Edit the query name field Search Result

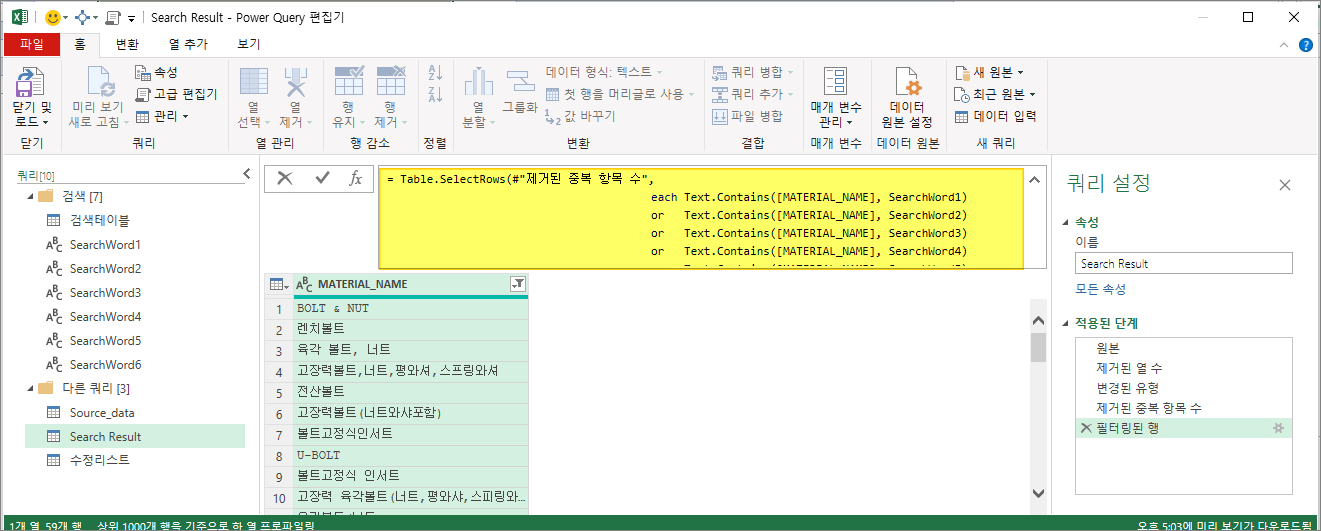pyautogui.click(x=1184, y=263)
